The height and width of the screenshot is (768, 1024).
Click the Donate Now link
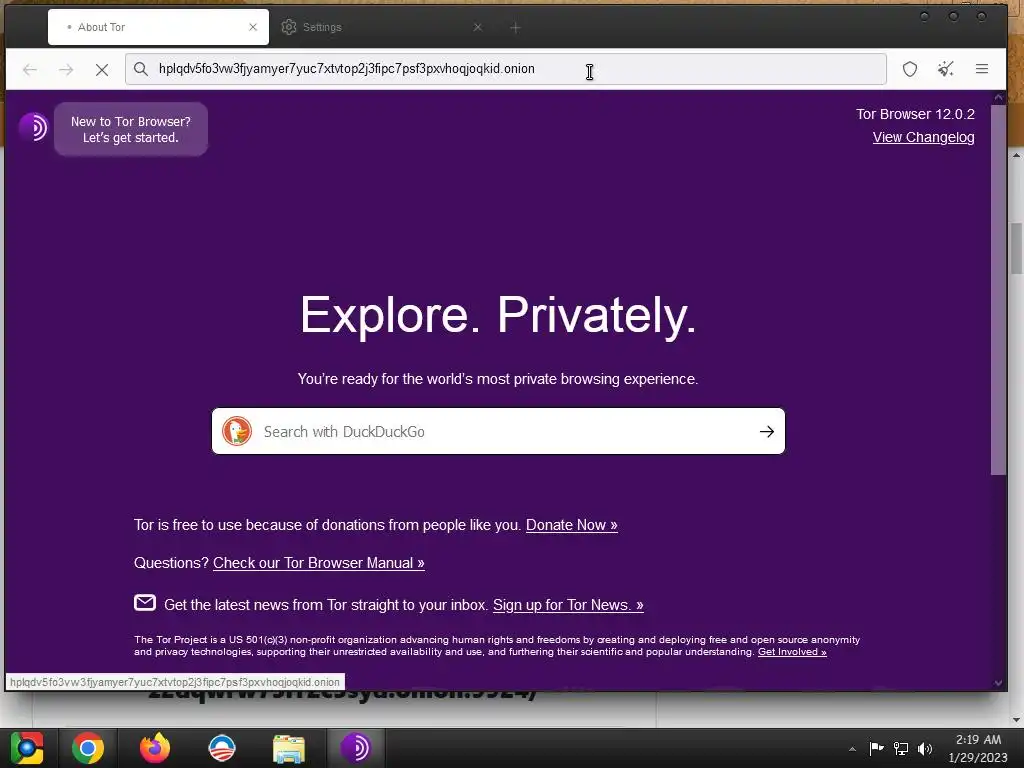click(x=571, y=525)
